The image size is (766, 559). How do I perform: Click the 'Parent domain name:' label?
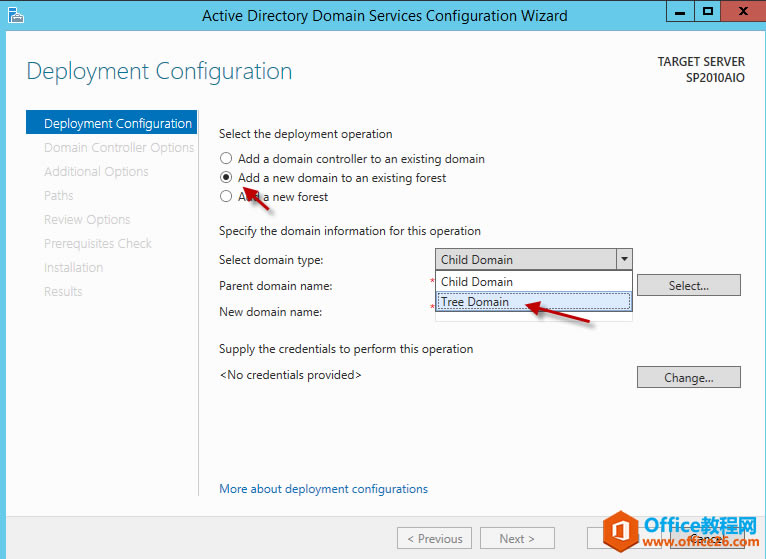276,286
